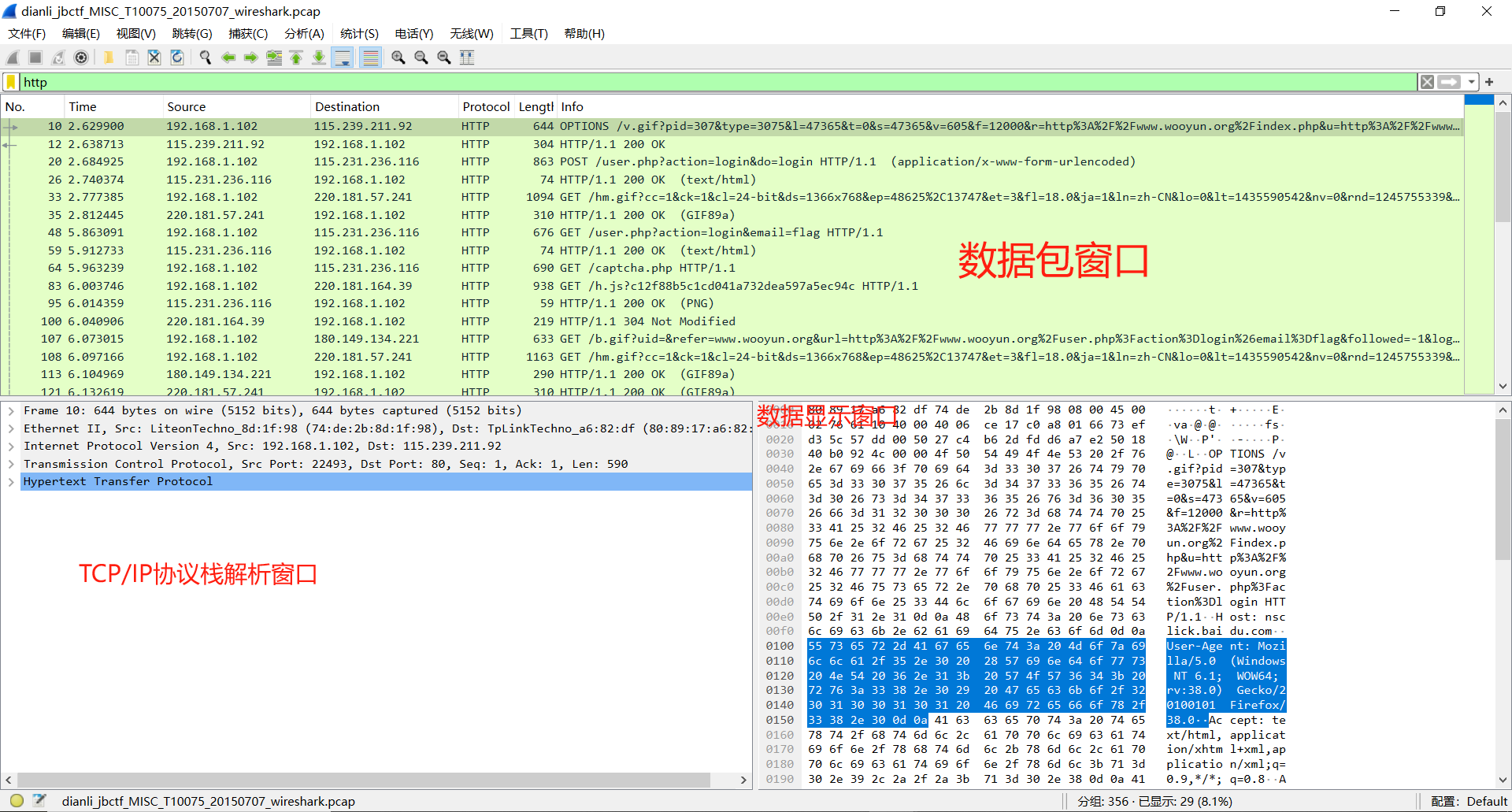The image size is (1512, 812).
Task: Open the 视图(V) menu
Action: (136, 34)
